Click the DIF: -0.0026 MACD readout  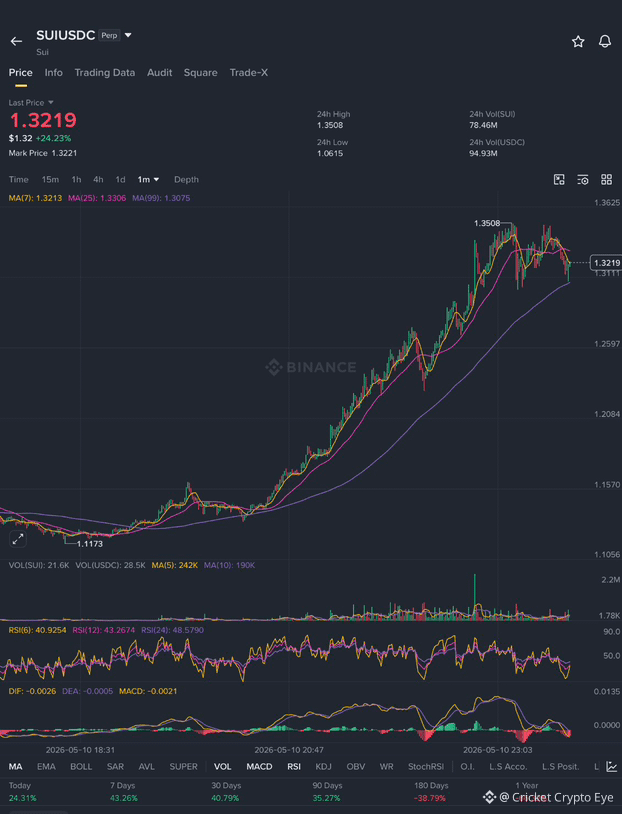[x=32, y=691]
